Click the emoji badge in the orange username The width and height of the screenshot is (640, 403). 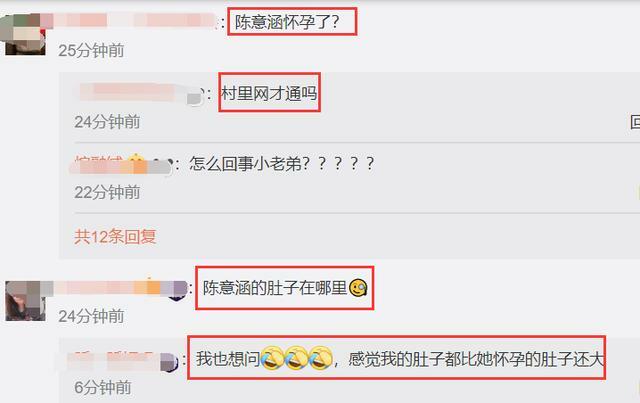coord(136,161)
